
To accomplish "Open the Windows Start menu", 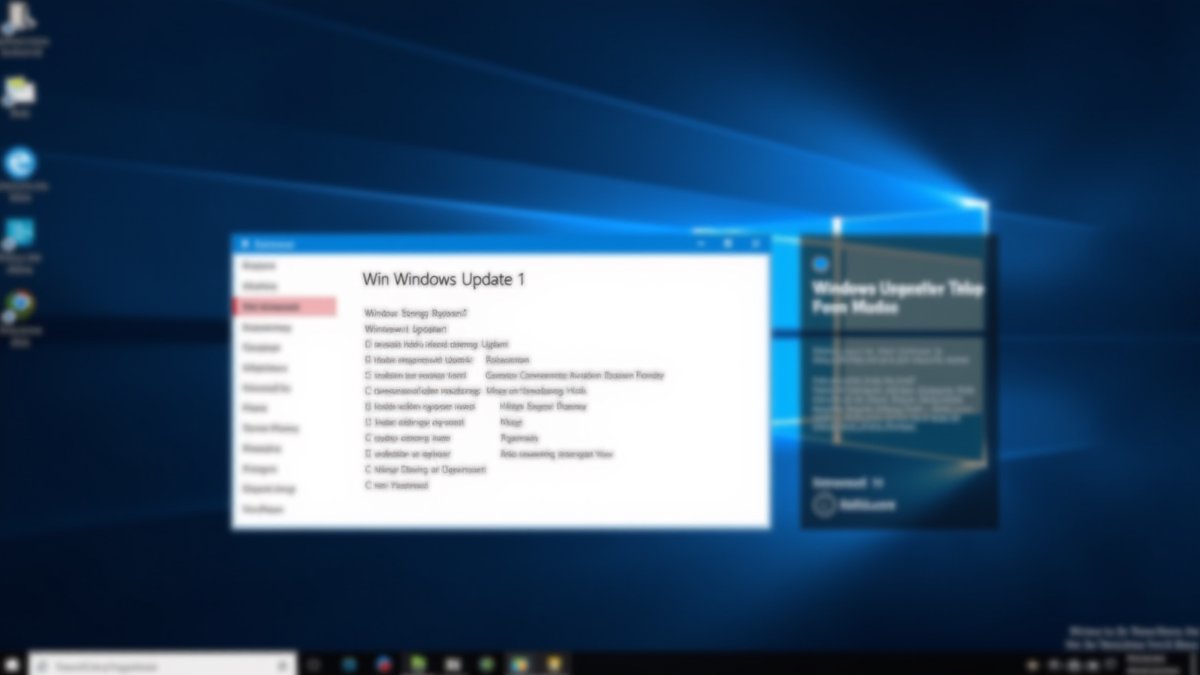I will [x=13, y=664].
